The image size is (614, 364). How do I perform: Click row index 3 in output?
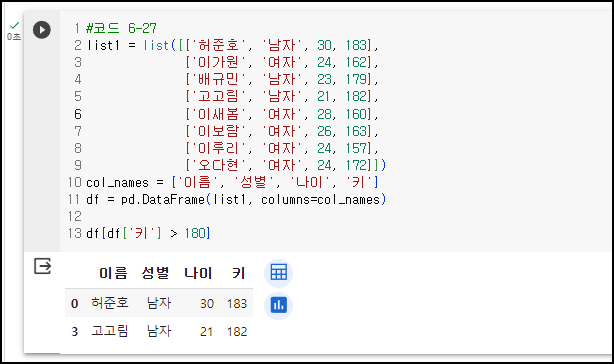[x=74, y=332]
